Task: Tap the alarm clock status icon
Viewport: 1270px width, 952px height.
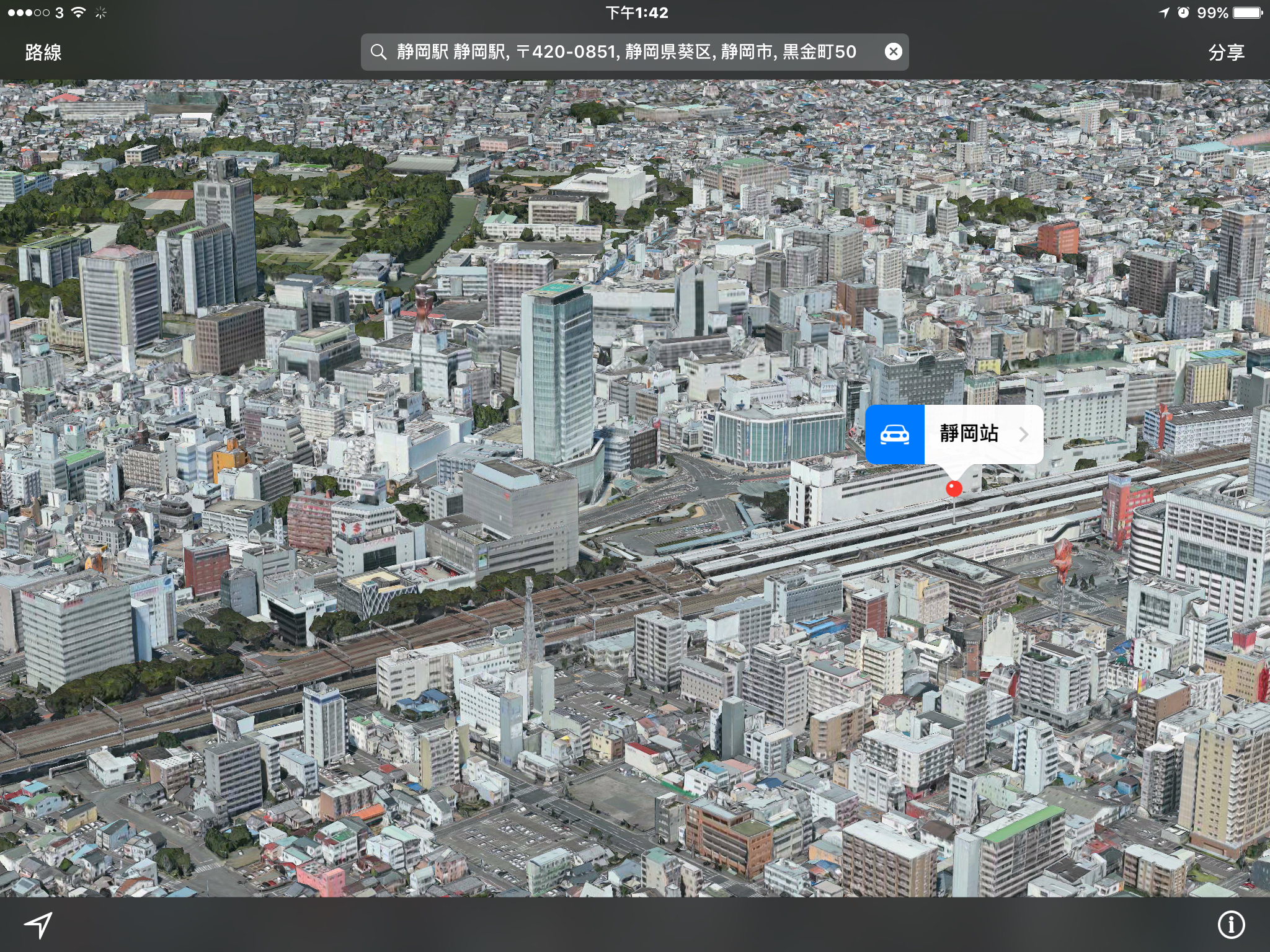Action: click(x=1183, y=12)
